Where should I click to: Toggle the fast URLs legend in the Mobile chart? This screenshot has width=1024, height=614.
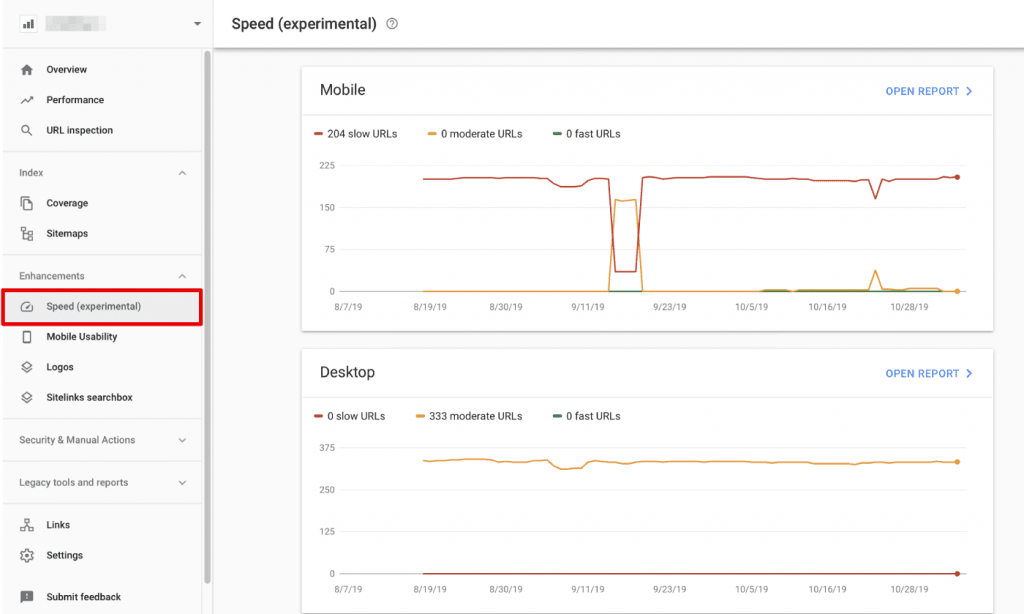point(585,133)
